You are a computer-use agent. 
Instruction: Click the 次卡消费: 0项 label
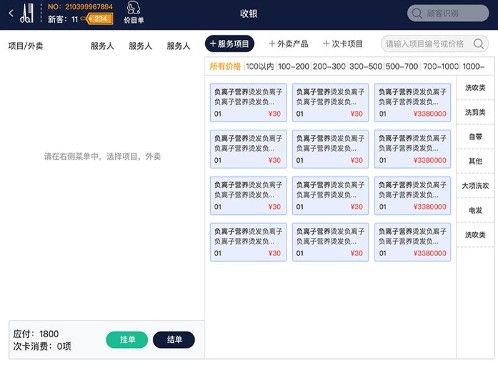[x=42, y=346]
